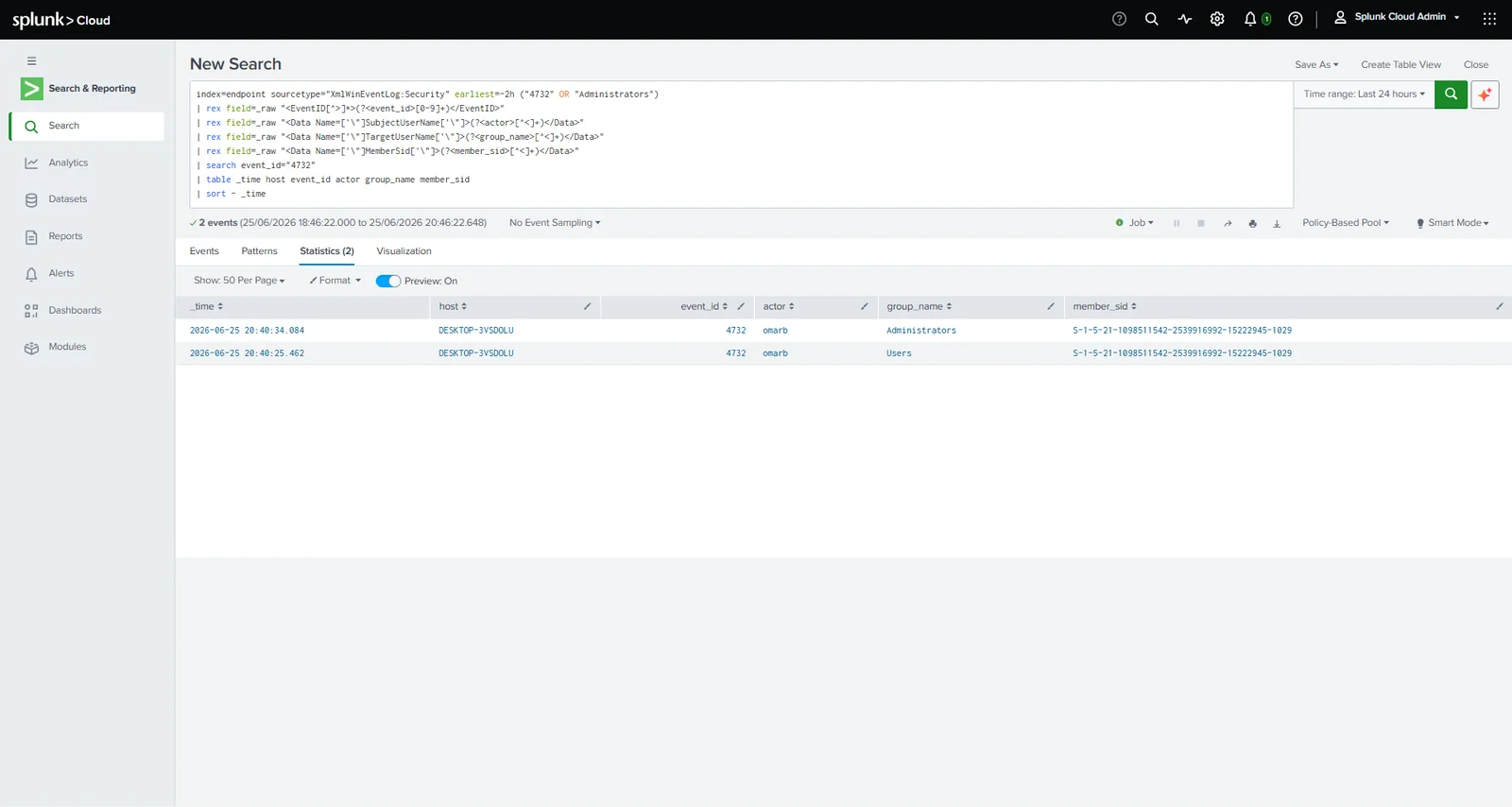Expand the No Event Sampling dropdown

pyautogui.click(x=555, y=223)
